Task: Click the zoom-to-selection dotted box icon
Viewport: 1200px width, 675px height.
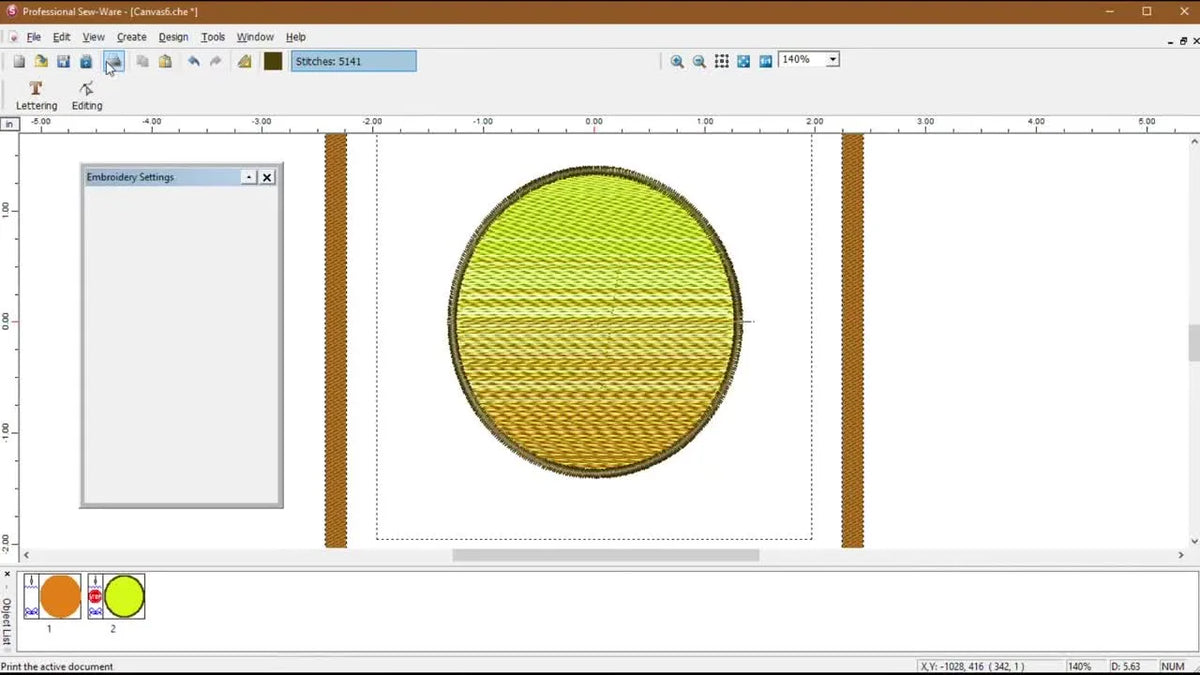Action: 721,61
